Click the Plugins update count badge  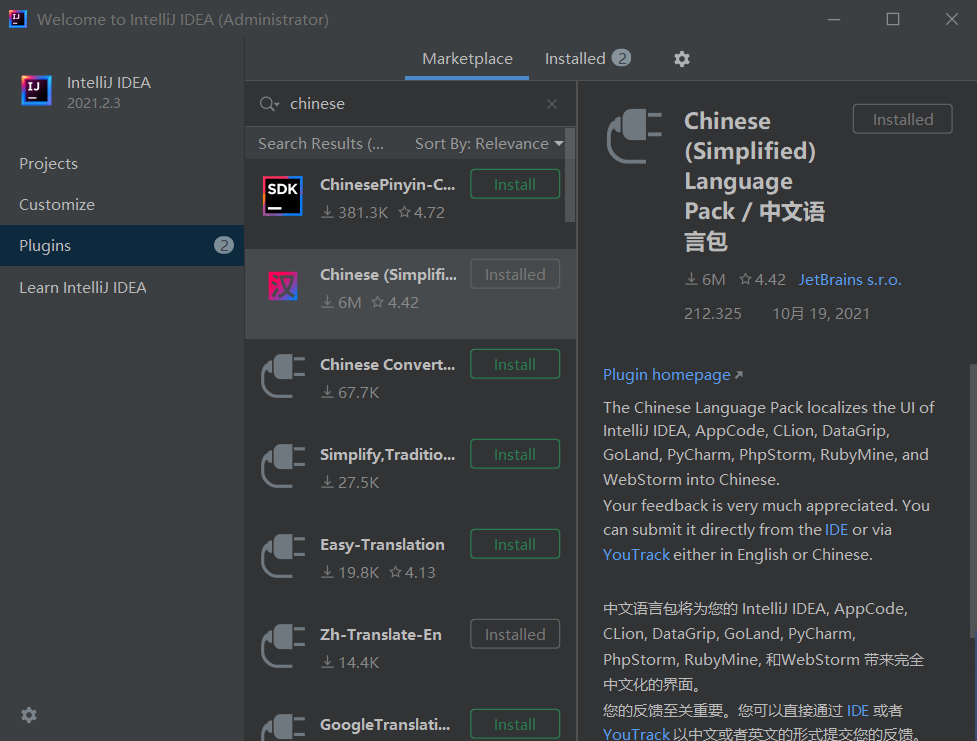(224, 246)
